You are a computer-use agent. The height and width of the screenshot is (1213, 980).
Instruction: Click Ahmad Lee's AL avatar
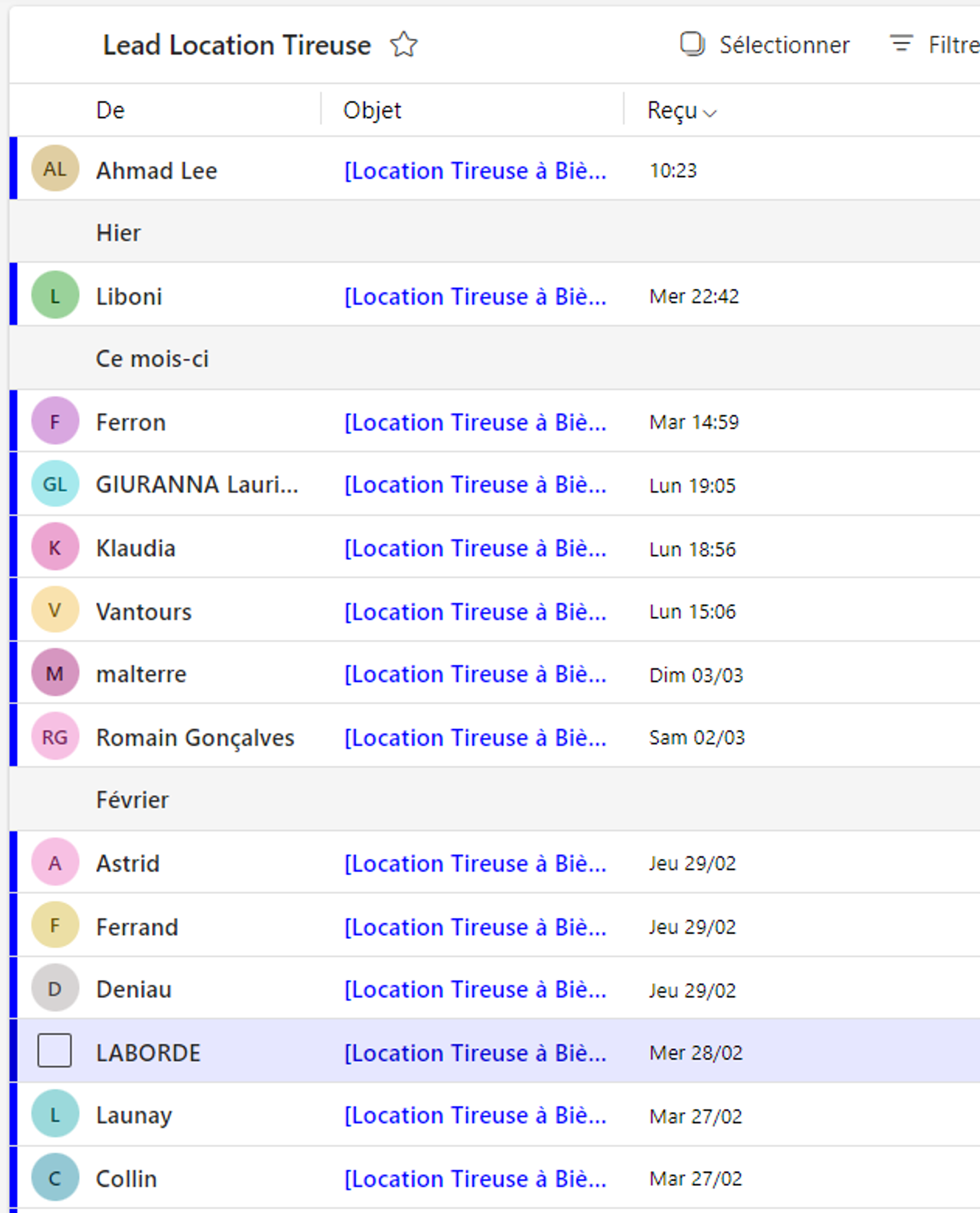point(55,169)
